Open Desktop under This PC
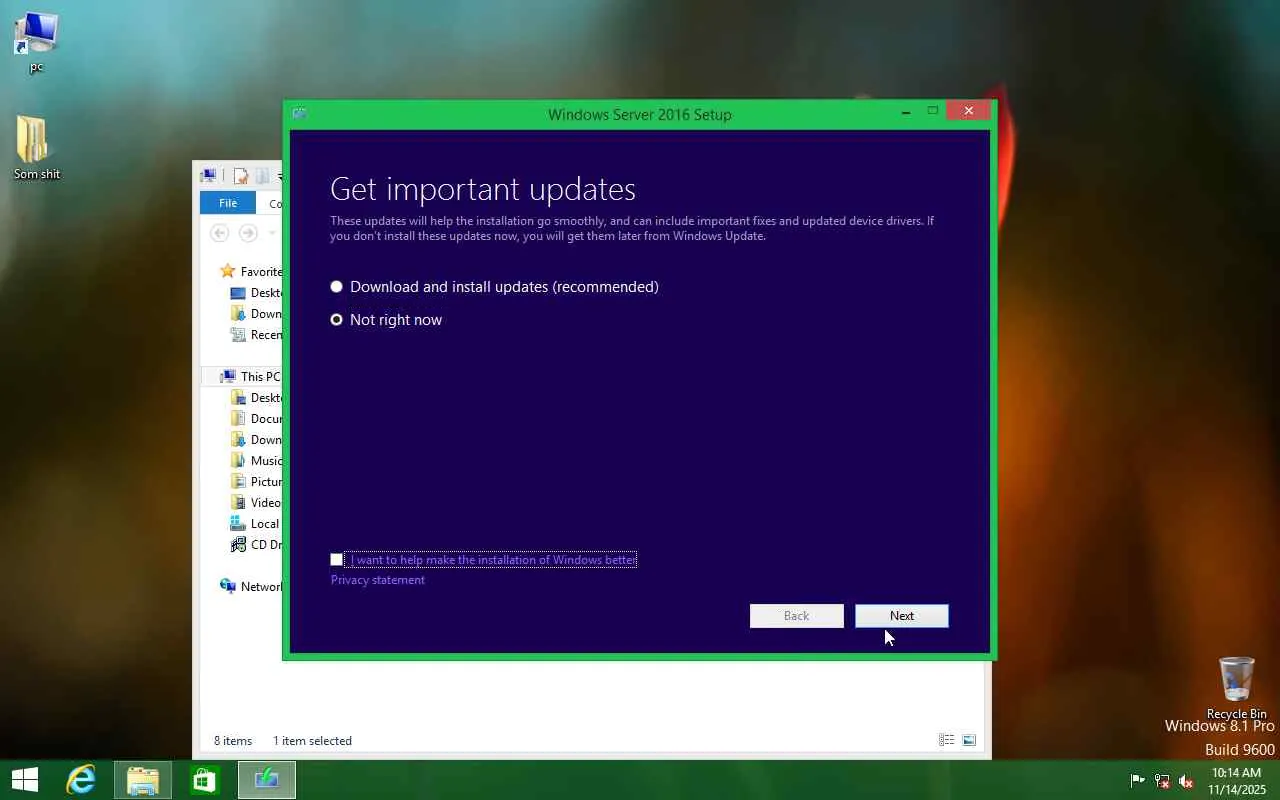1280x800 pixels. pos(257,398)
